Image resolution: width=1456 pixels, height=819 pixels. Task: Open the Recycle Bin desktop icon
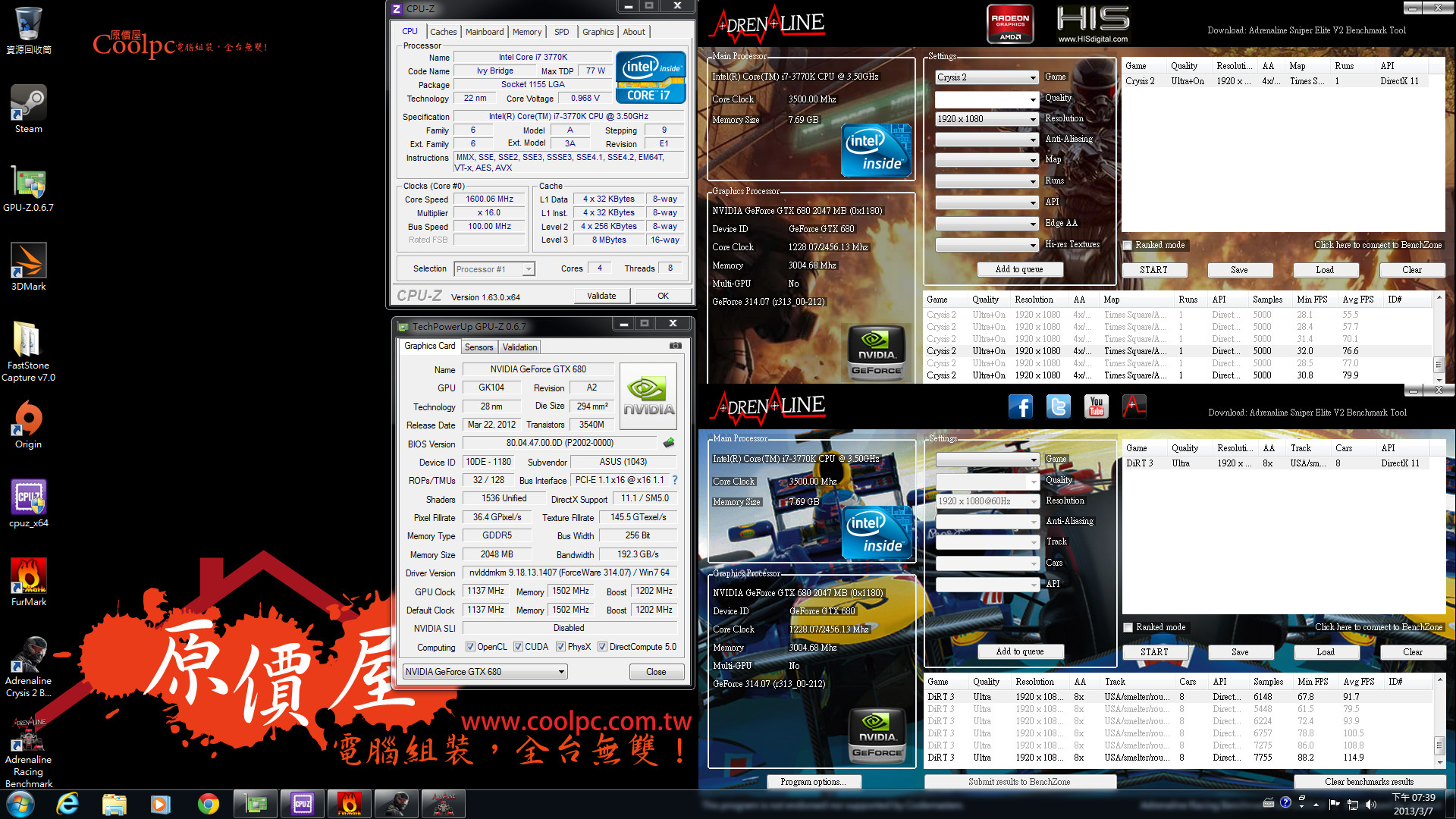click(29, 30)
